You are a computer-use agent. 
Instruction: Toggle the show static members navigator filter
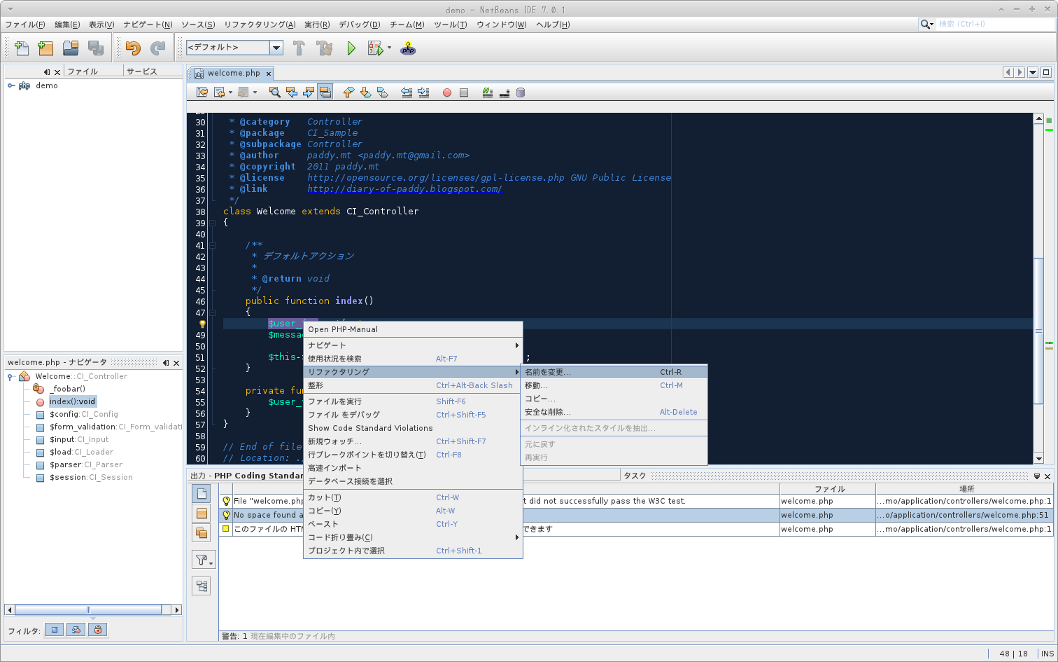(76, 630)
